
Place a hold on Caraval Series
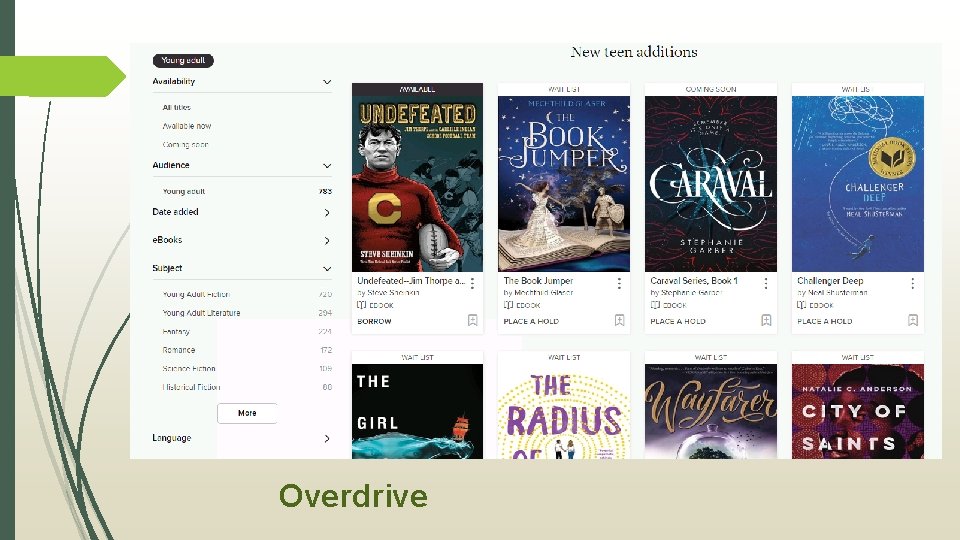pos(678,321)
